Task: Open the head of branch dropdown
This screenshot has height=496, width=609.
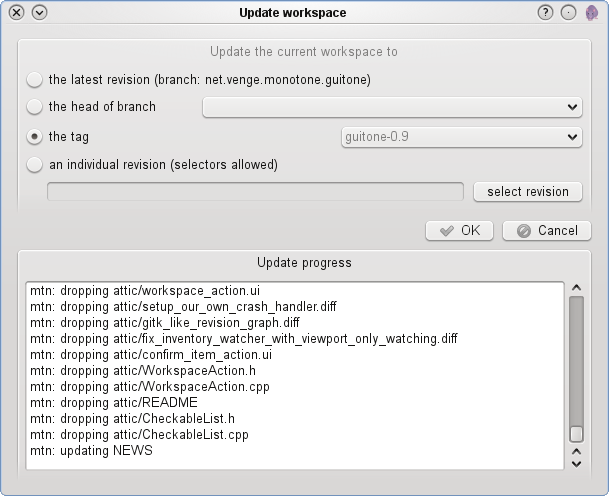Action: [x=392, y=107]
